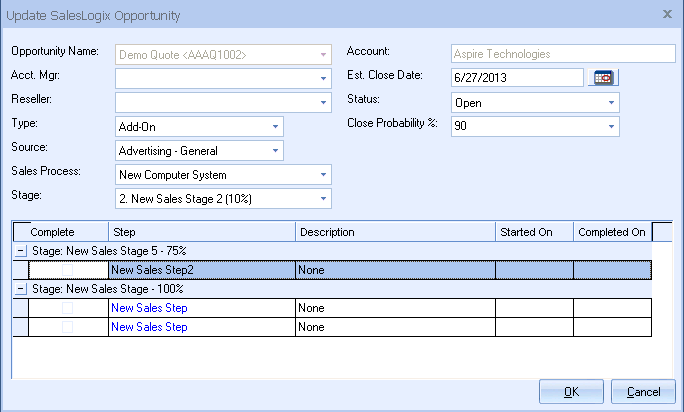Collapse the Stage: New Sales Stage - 100% group

pyautogui.click(x=21, y=289)
